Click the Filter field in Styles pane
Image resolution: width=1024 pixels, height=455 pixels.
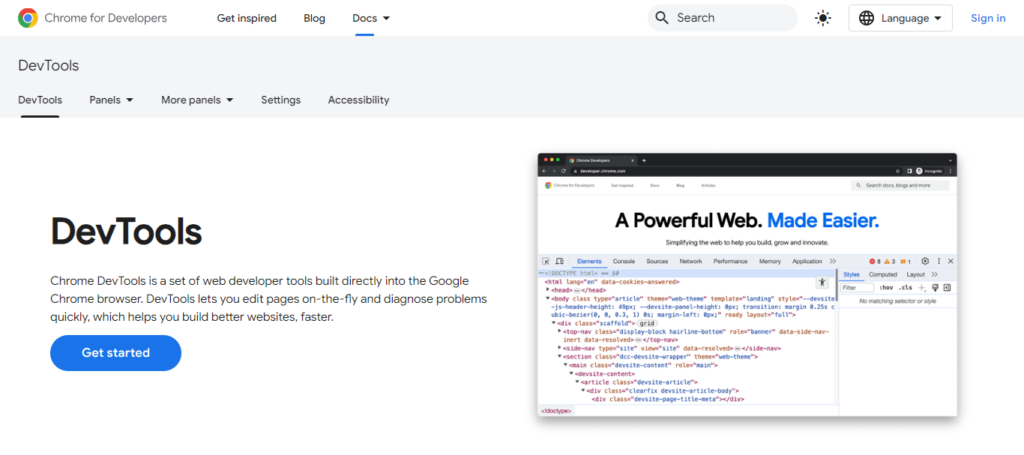point(856,288)
